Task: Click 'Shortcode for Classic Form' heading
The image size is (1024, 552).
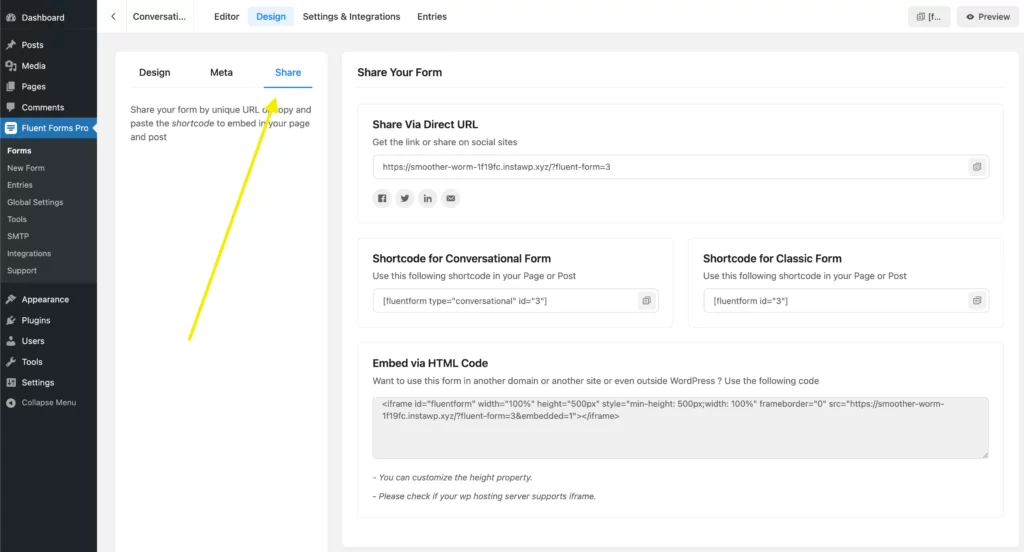Action: click(772, 259)
